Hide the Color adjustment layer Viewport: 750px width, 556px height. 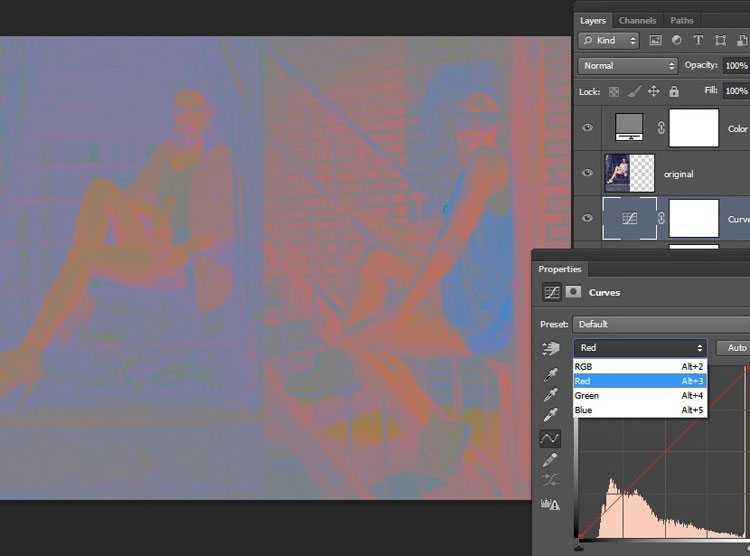[588, 128]
